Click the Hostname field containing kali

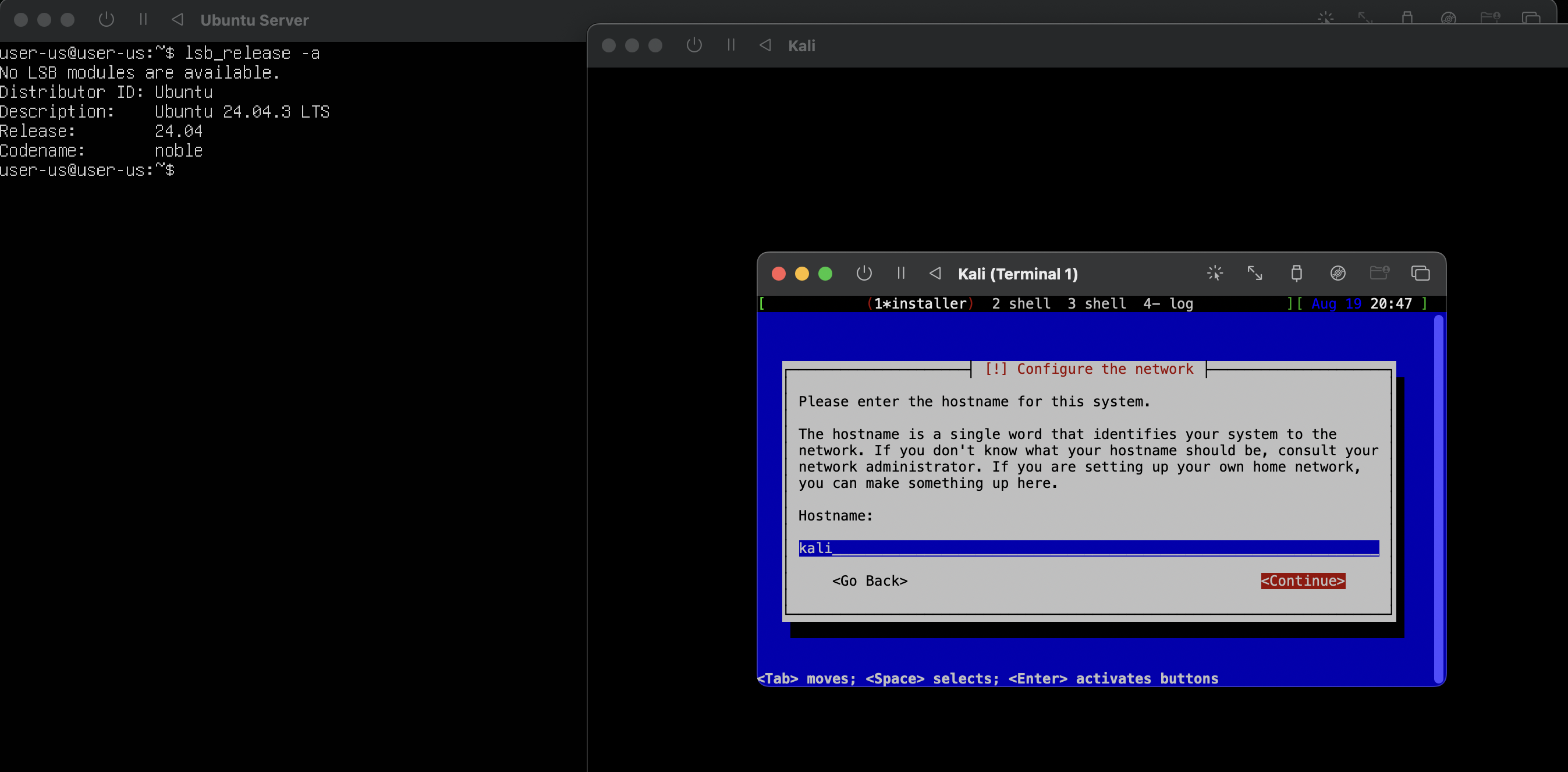(x=1088, y=548)
